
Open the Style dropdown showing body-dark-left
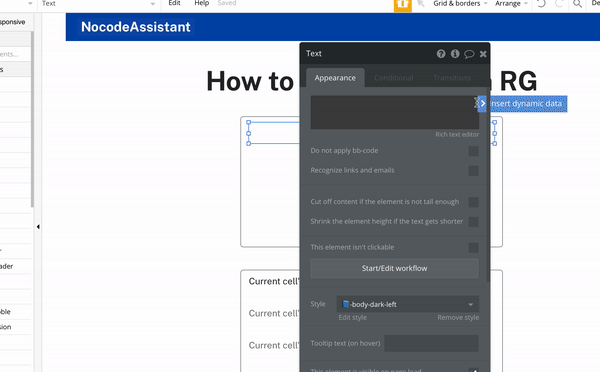408,304
